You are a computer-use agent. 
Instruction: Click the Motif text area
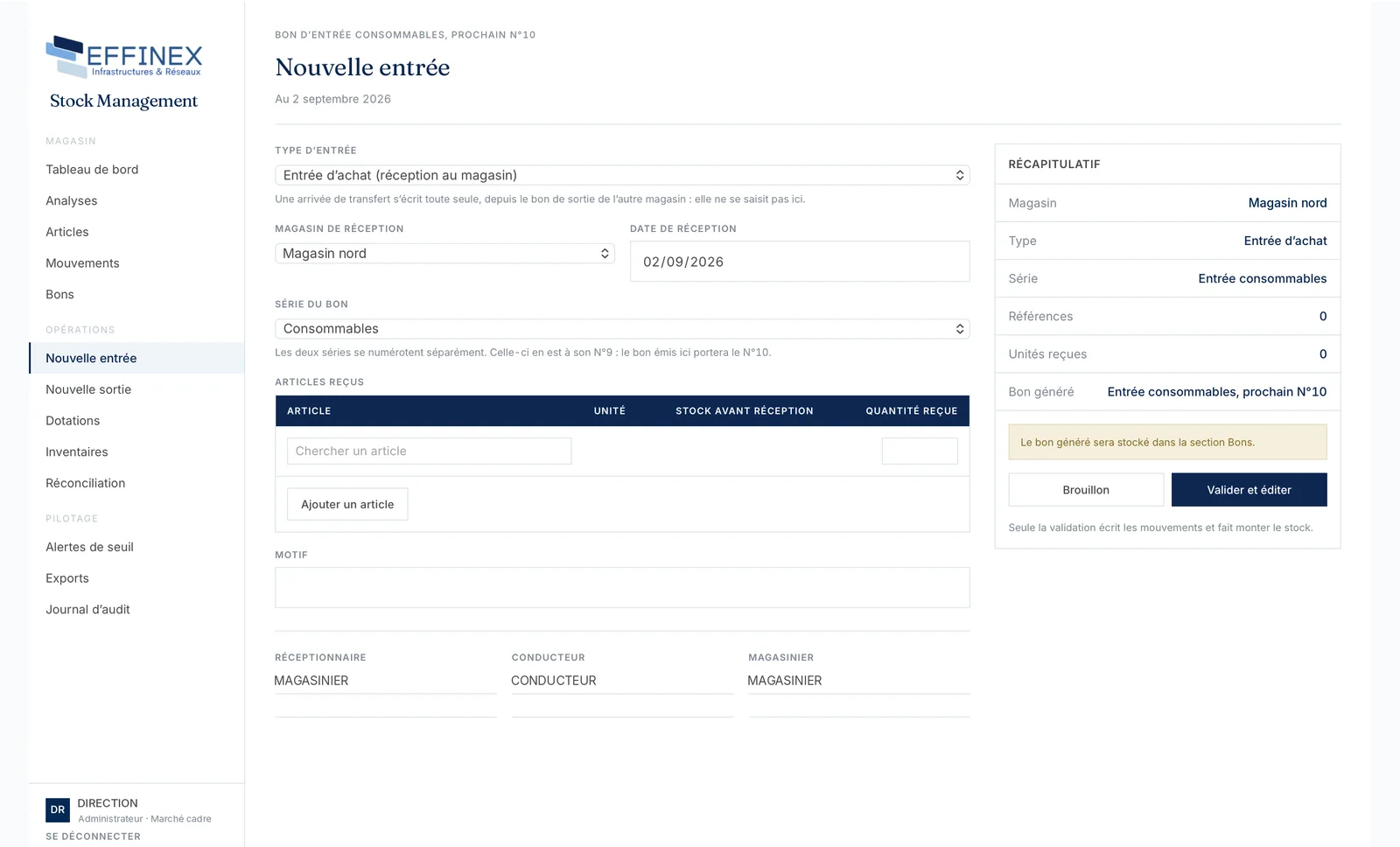pyautogui.click(x=622, y=588)
